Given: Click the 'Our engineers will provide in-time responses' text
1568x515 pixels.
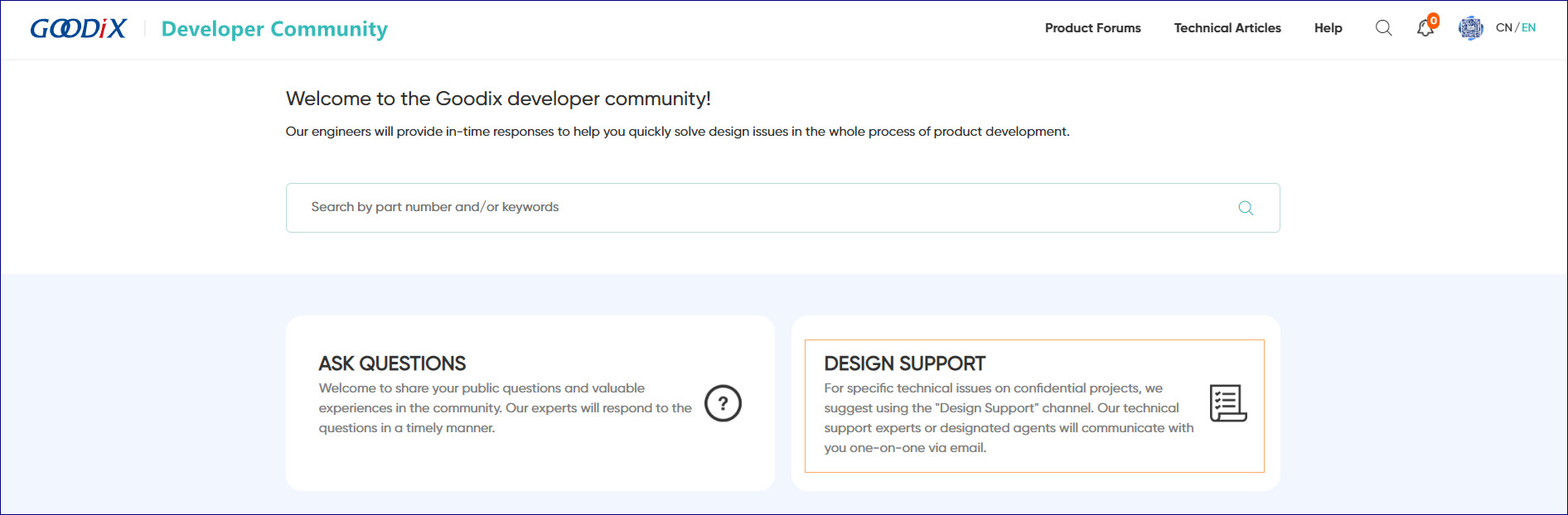Looking at the screenshot, I should (677, 132).
